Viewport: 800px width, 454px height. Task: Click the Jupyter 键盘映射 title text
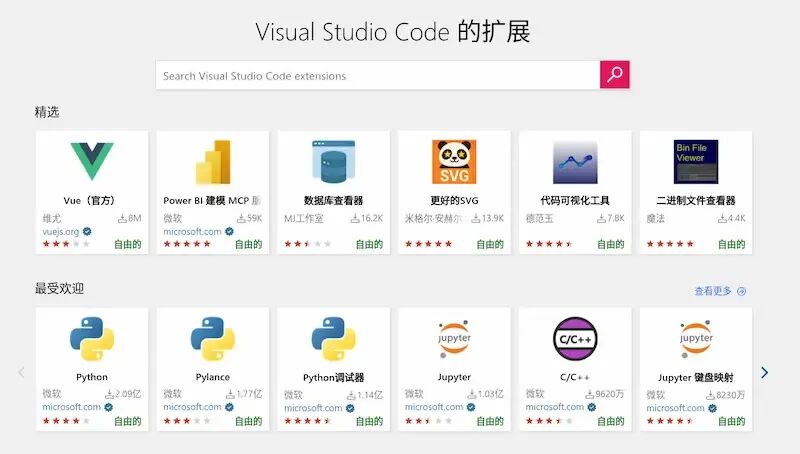[696, 377]
